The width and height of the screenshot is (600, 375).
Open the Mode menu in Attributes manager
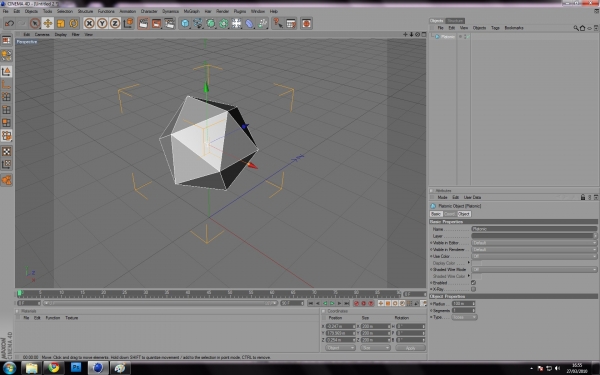(442, 197)
